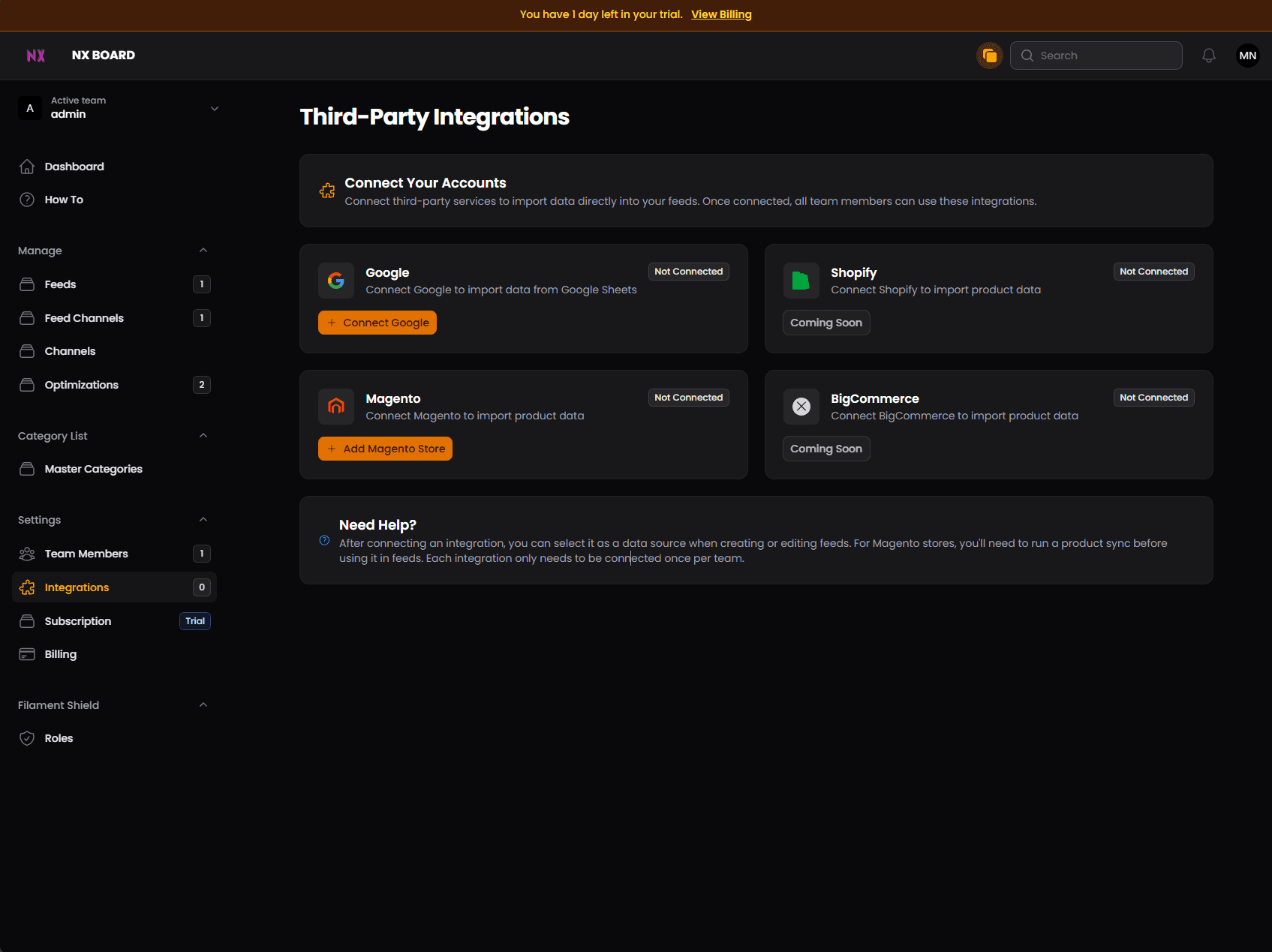Open the Dashboard sidebar entry
1272x952 pixels.
tap(74, 166)
